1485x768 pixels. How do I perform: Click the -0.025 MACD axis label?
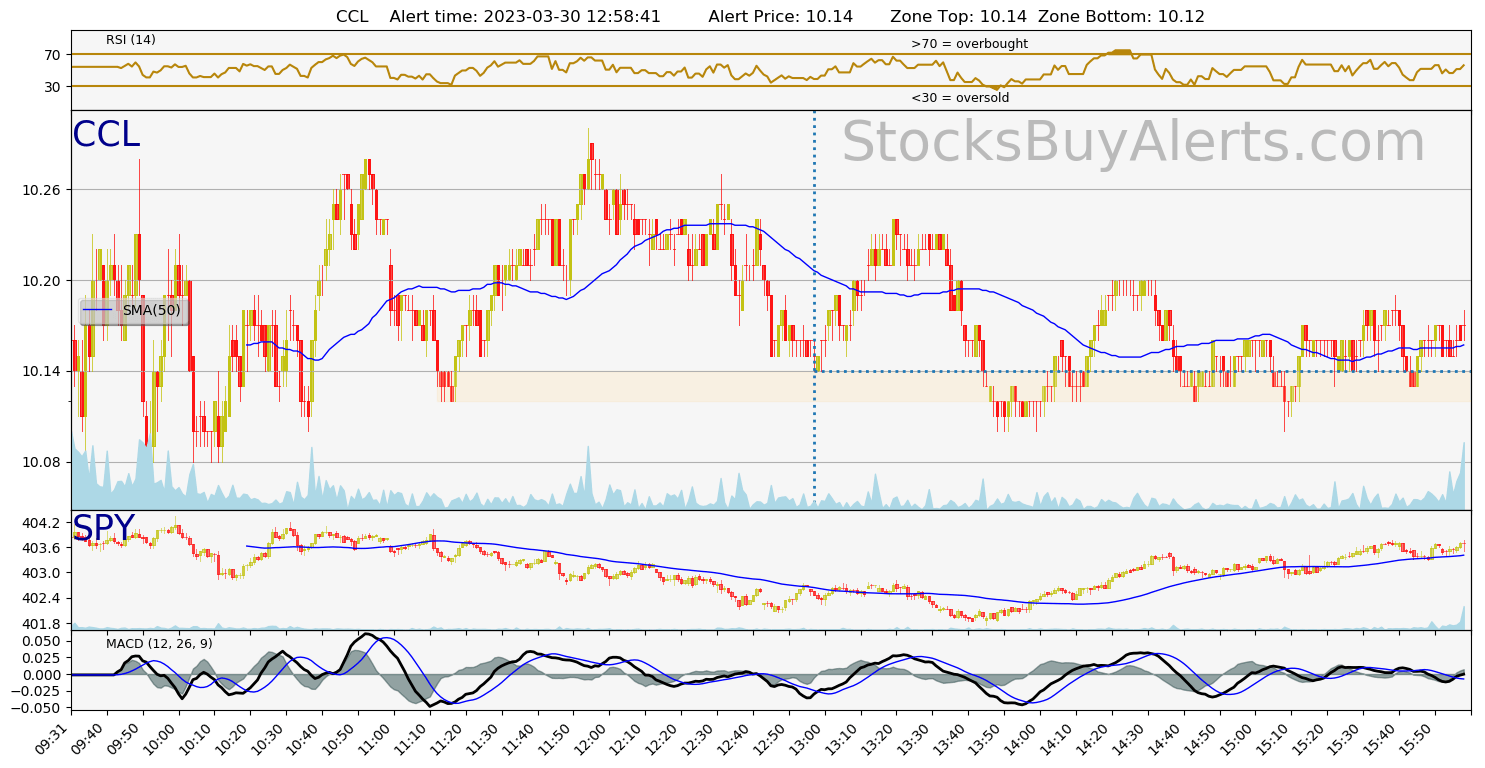tap(38, 692)
